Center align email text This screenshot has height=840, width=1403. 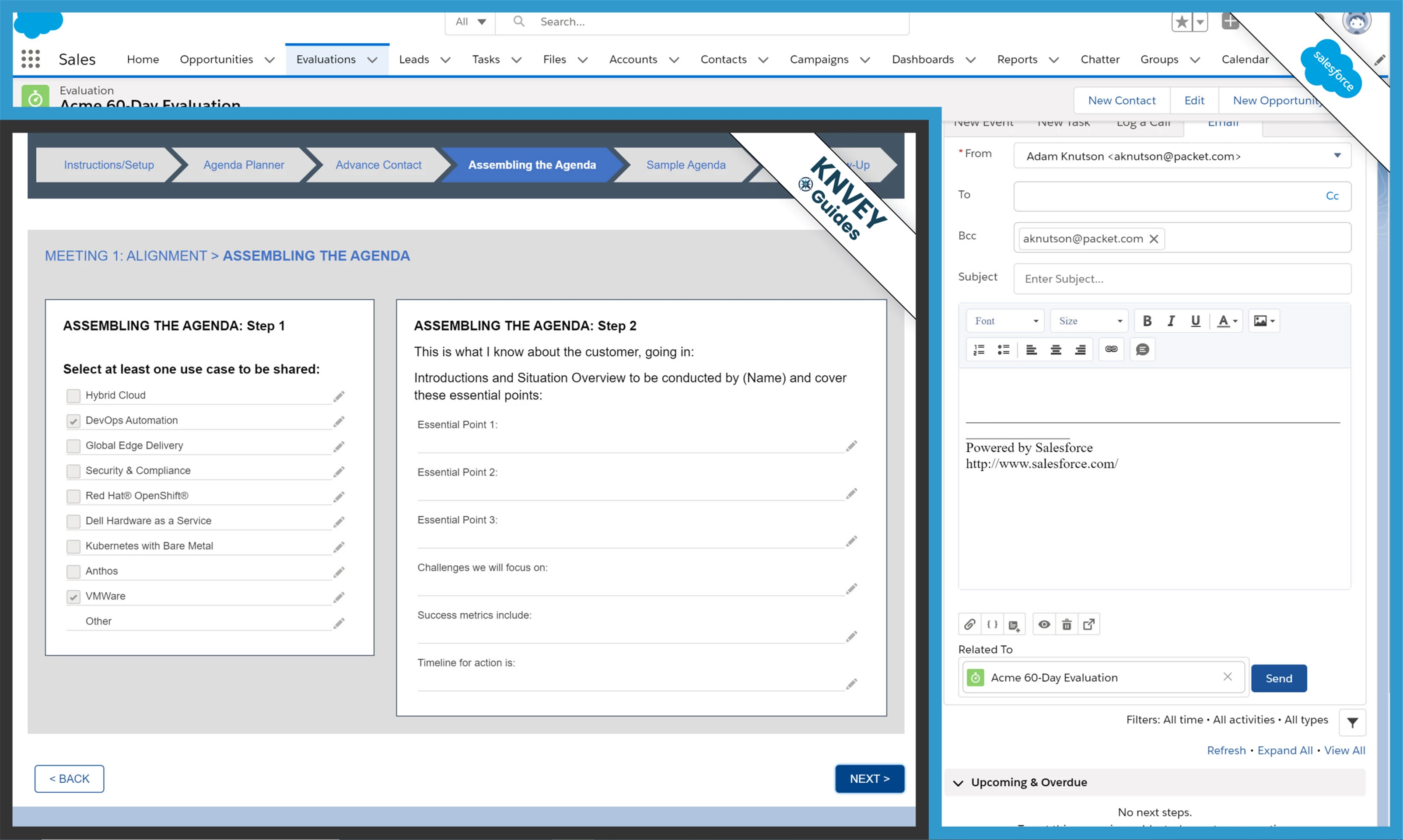tap(1056, 350)
